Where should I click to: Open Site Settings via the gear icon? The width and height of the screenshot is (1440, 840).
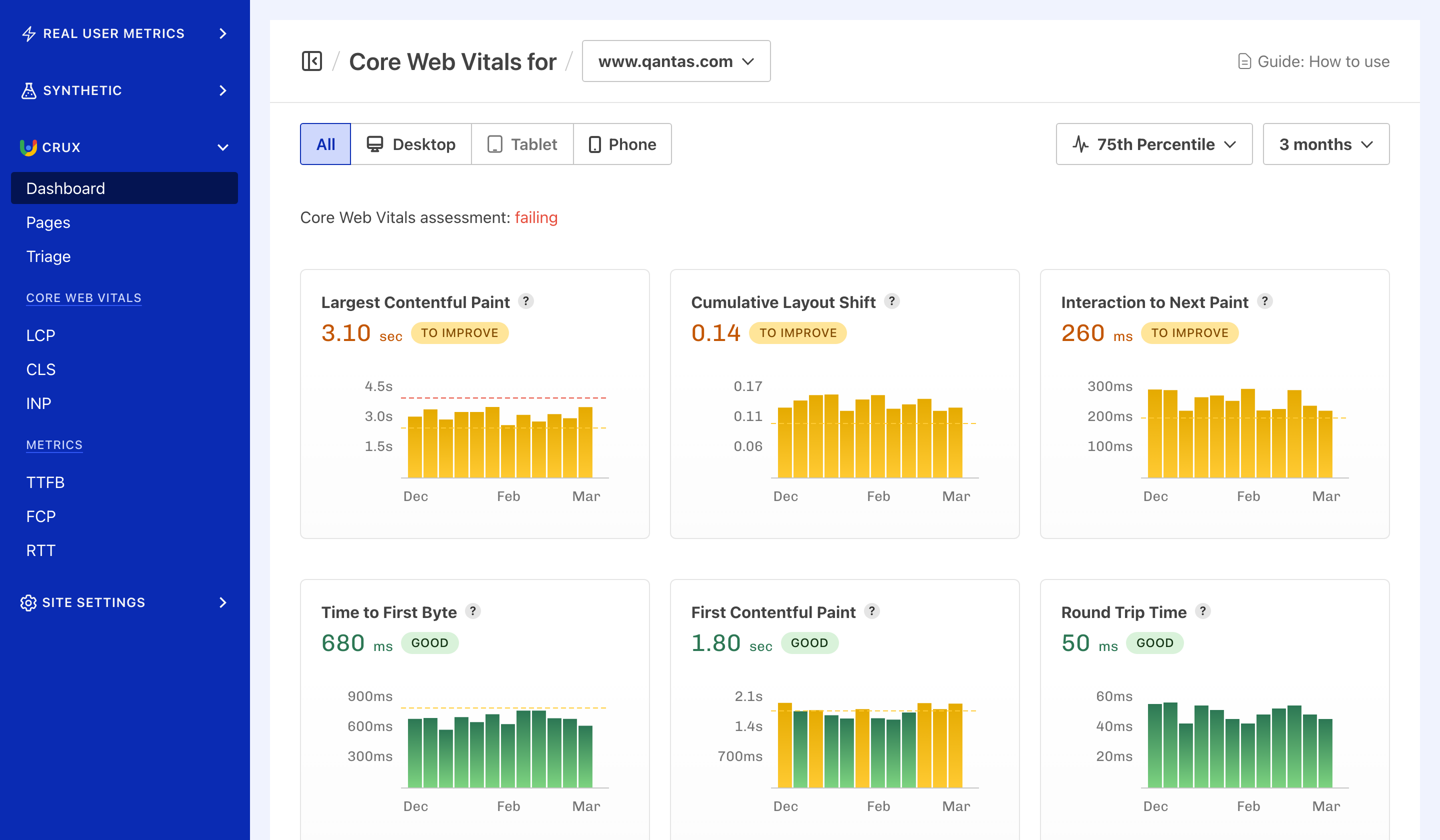27,602
